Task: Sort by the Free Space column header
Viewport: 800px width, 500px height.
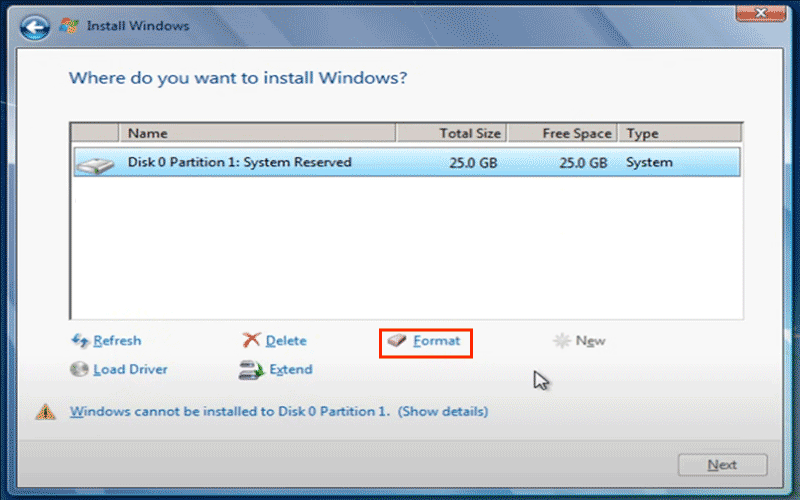Action: 563,133
